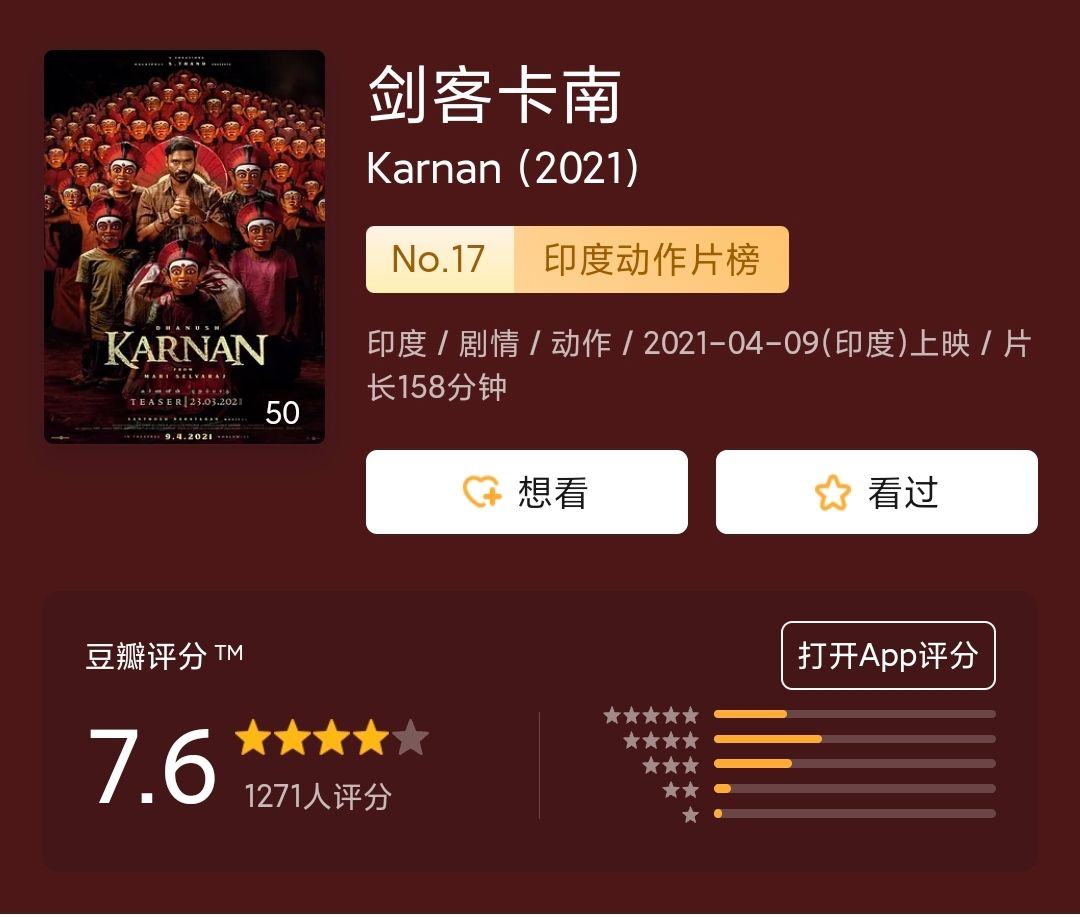Image resolution: width=1080 pixels, height=917 pixels.
Task: Click the four-star distribution bar
Action: point(855,739)
